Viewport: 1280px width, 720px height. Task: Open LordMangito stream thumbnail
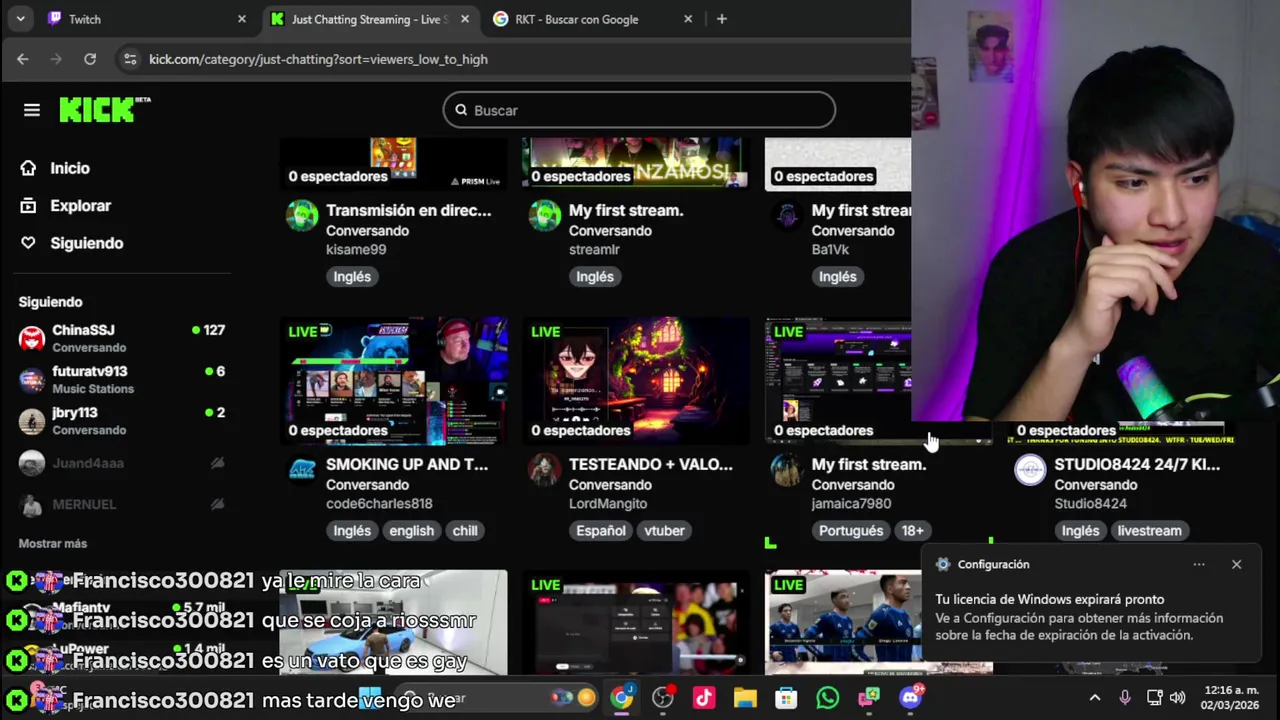click(636, 381)
